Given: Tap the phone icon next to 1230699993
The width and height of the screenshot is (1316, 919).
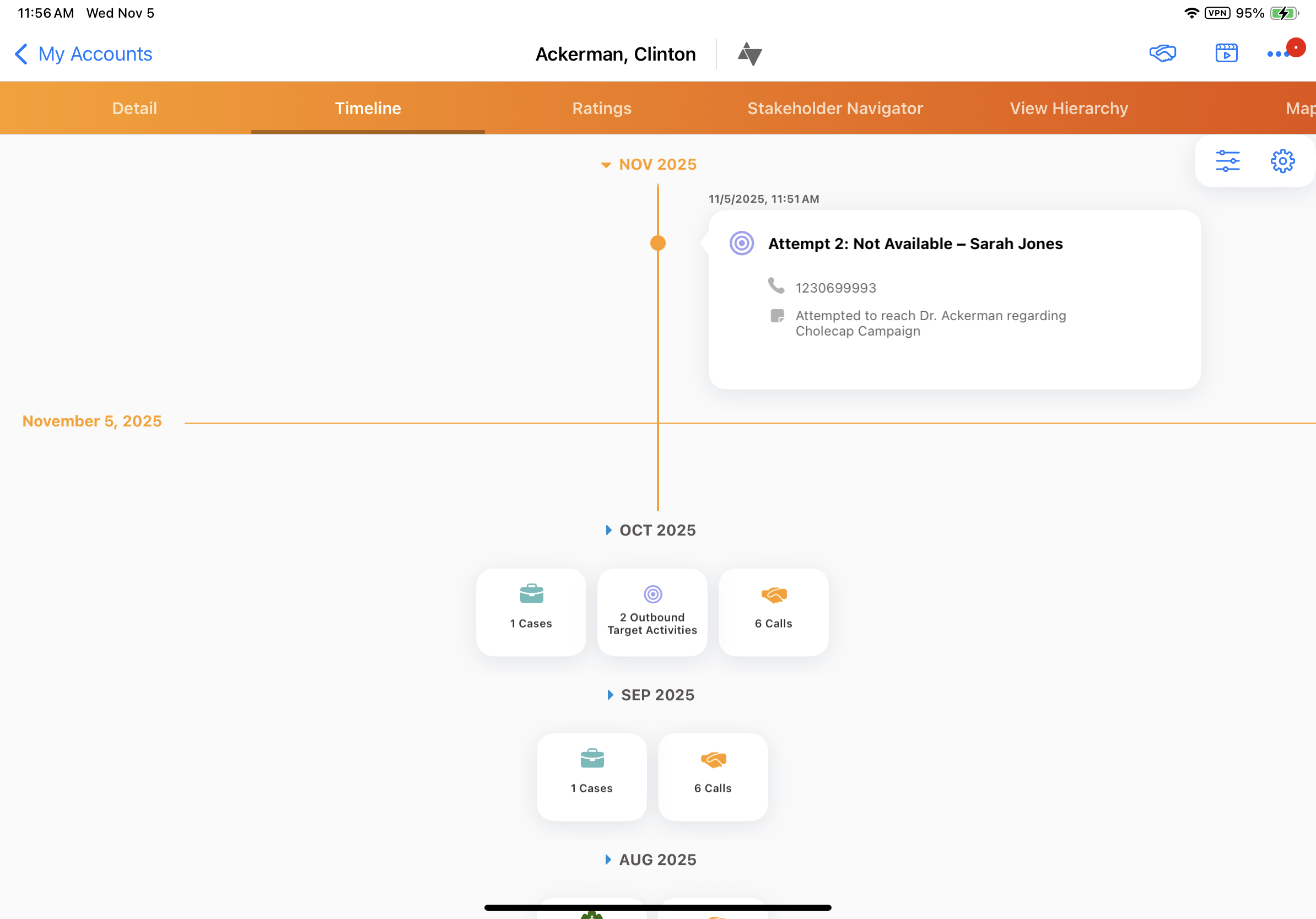Looking at the screenshot, I should (x=776, y=285).
